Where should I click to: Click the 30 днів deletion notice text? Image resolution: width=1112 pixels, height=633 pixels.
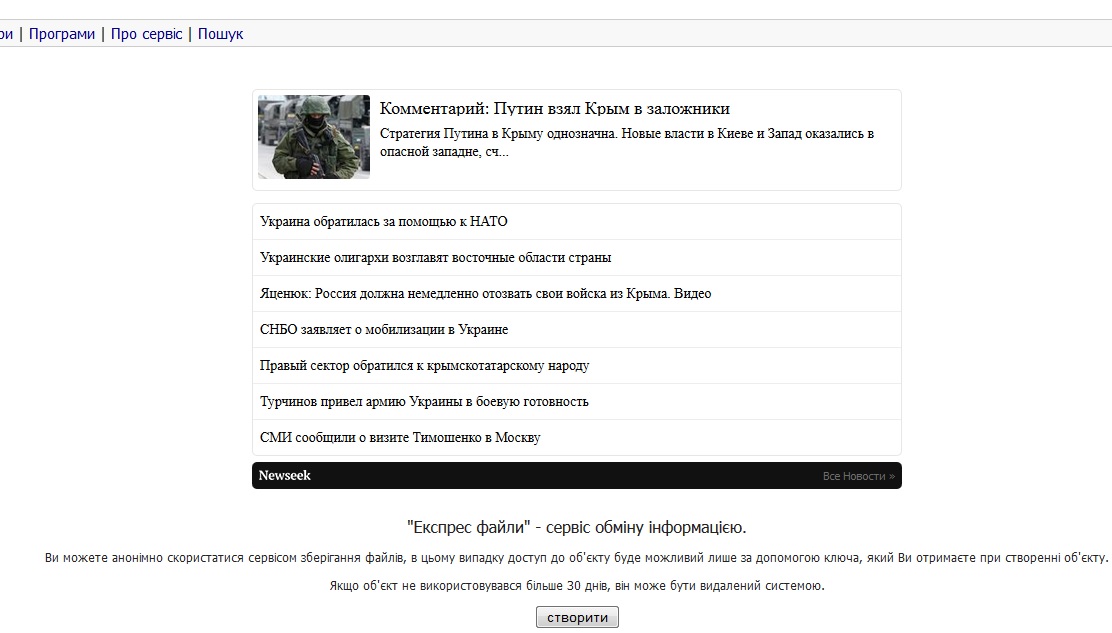[x=576, y=586]
